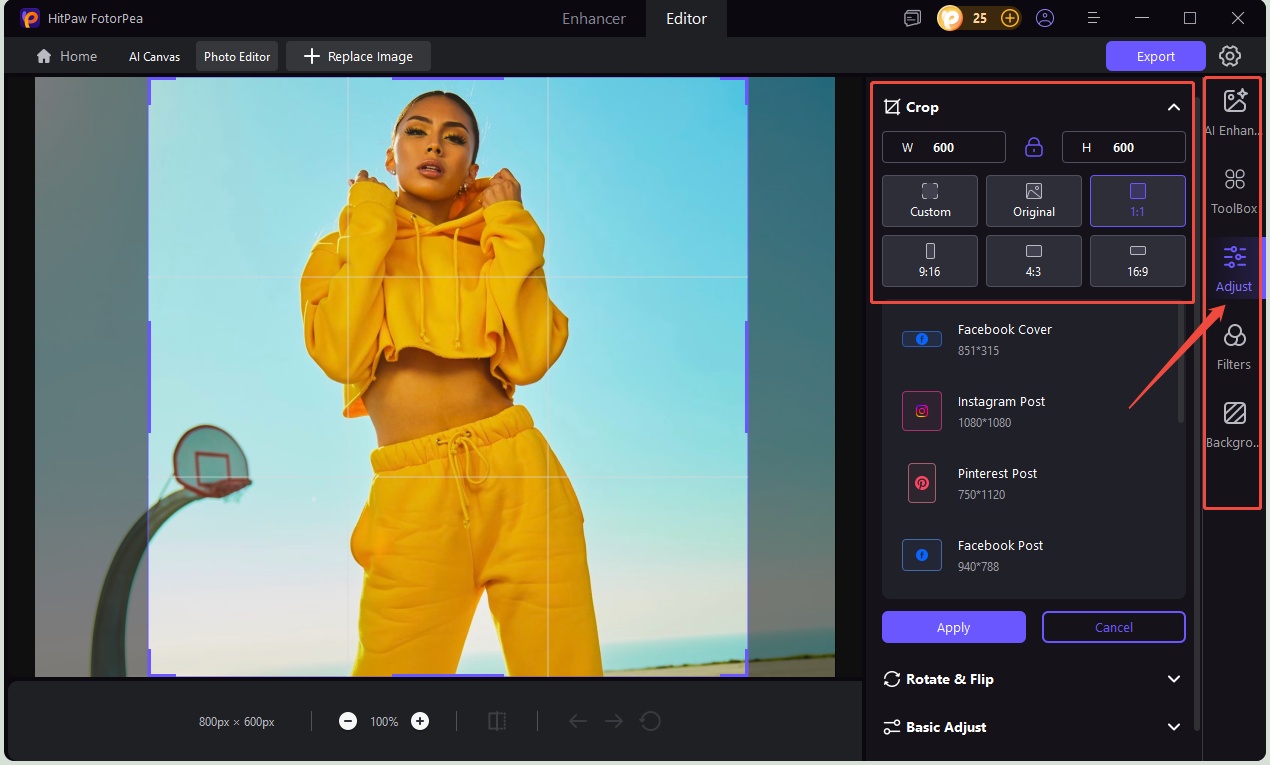Click the Pinterest Post preset icon

(x=921, y=483)
